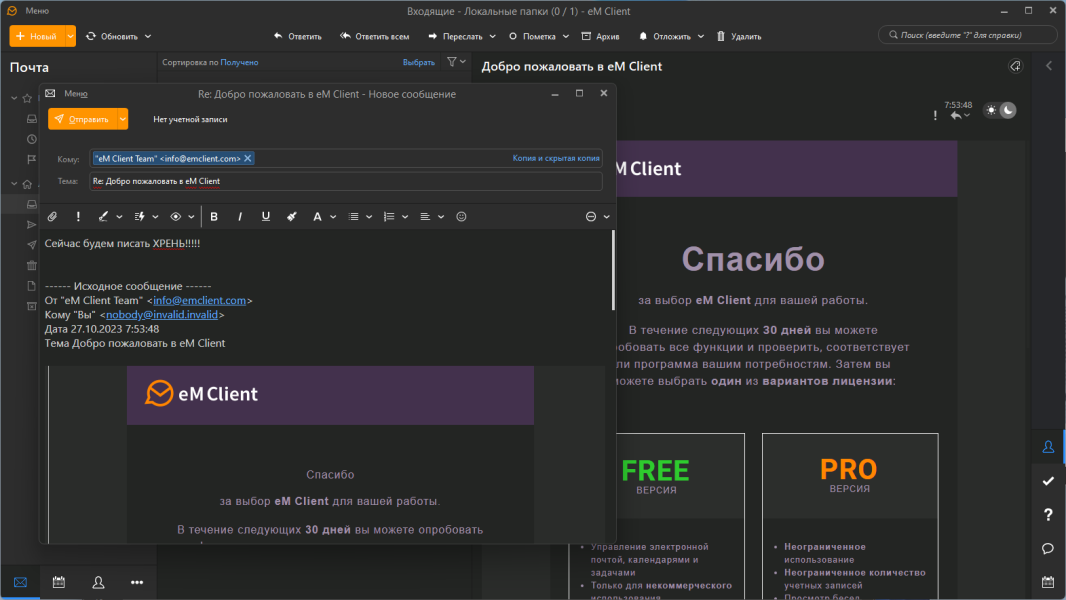Click the clear formatting eraser icon
1066x600 pixels.
pos(292,217)
